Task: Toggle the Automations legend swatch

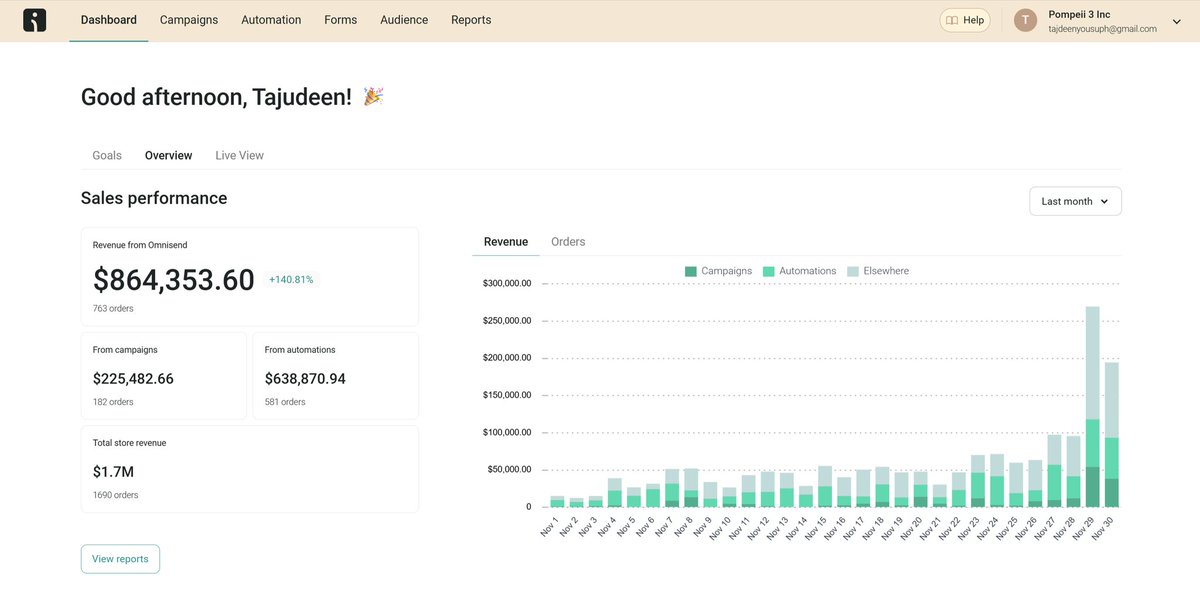Action: coord(769,271)
